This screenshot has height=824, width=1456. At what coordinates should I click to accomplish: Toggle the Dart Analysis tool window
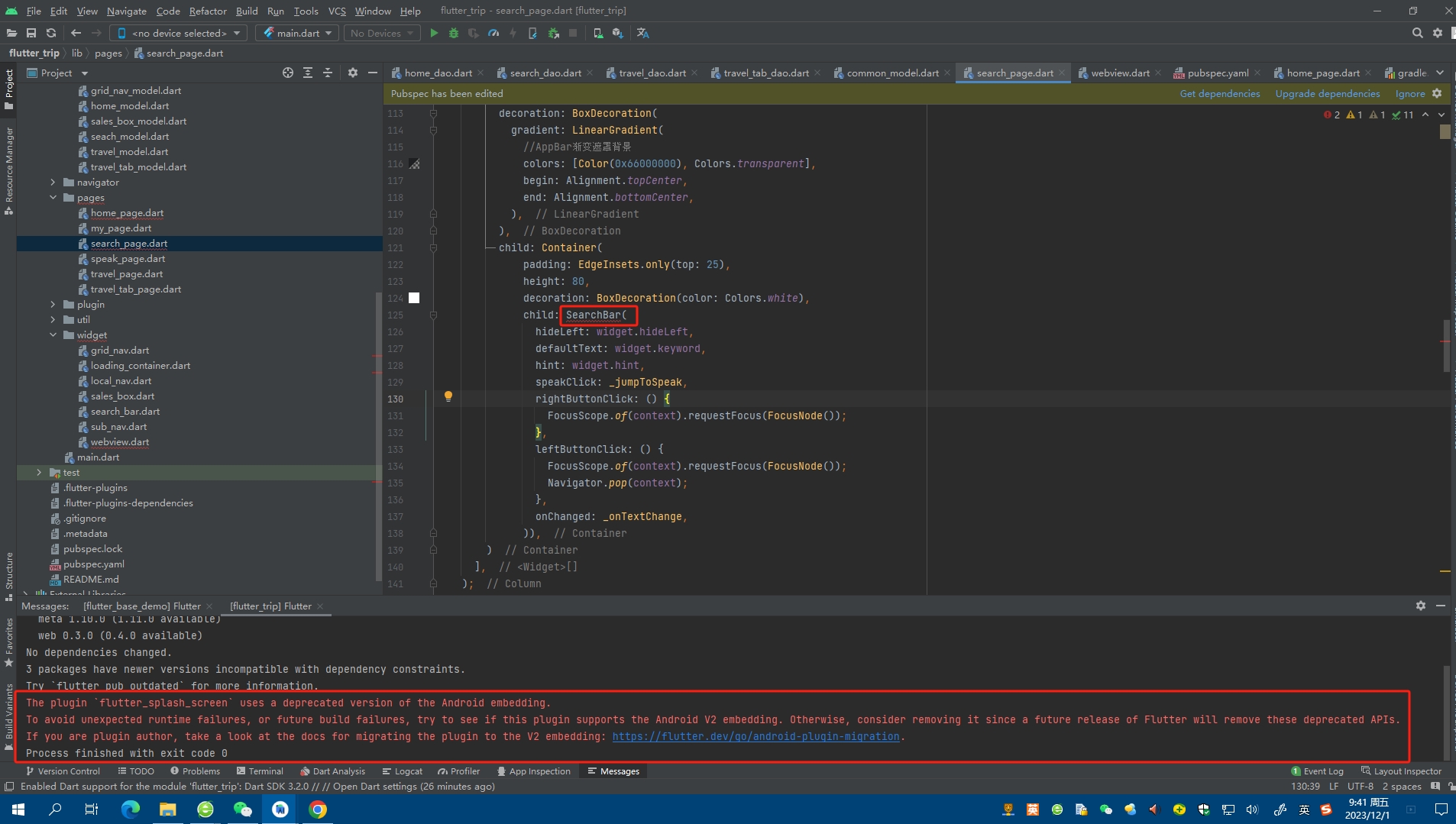point(332,771)
